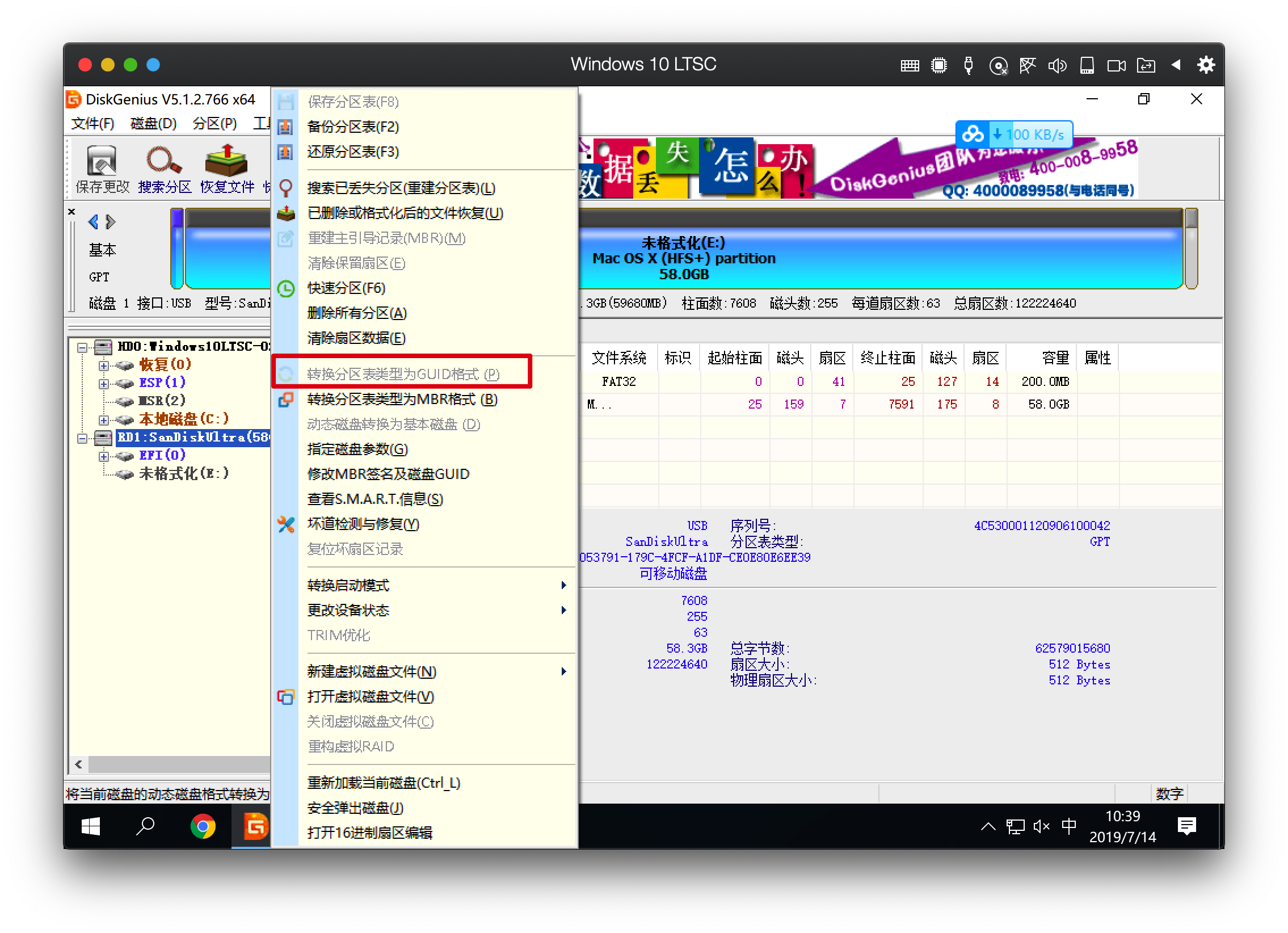Viewport: 1288px width, 933px height.
Task: Click the forward navigation arrow beside disk map
Action: click(110, 221)
